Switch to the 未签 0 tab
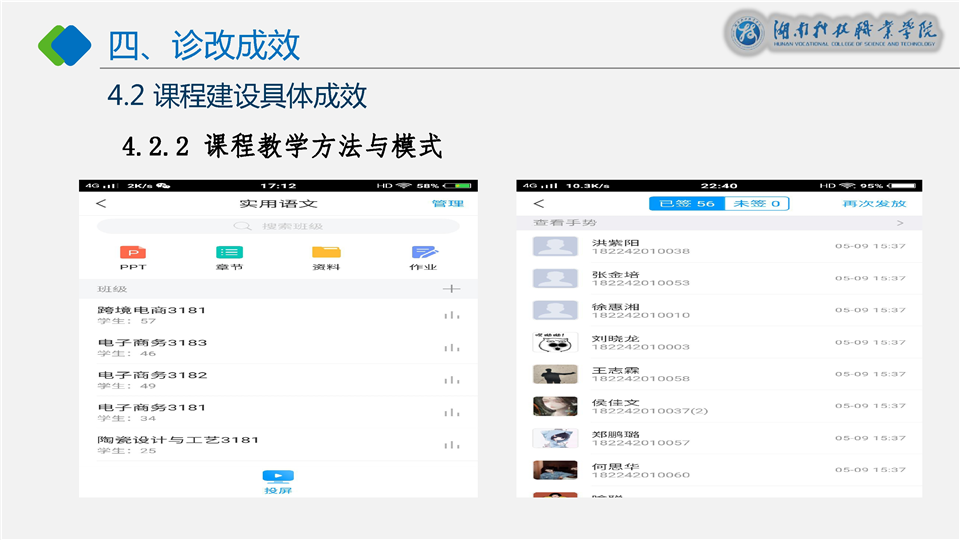Viewport: 960px width, 540px height. pos(757,204)
